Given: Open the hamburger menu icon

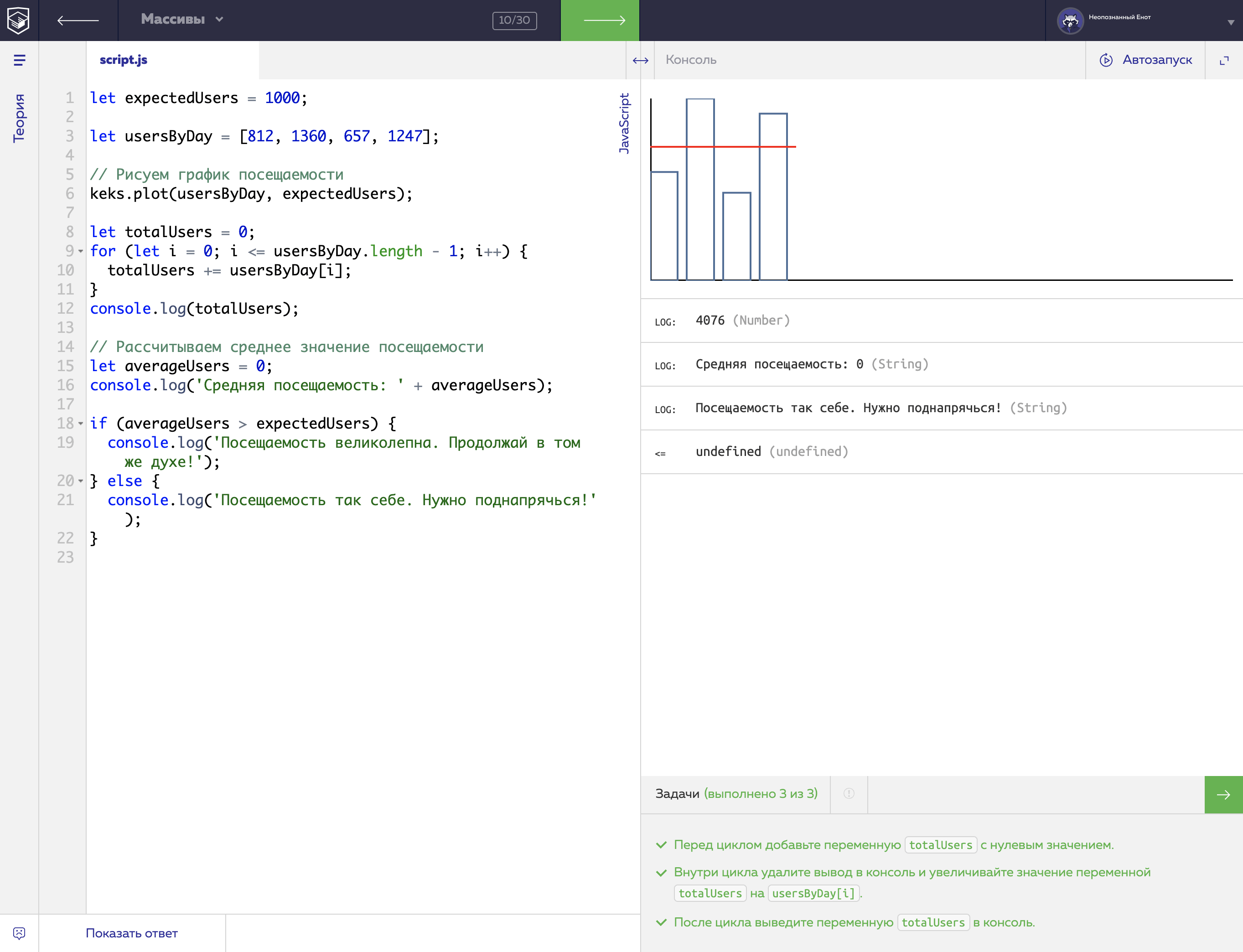Looking at the screenshot, I should pyautogui.click(x=19, y=60).
